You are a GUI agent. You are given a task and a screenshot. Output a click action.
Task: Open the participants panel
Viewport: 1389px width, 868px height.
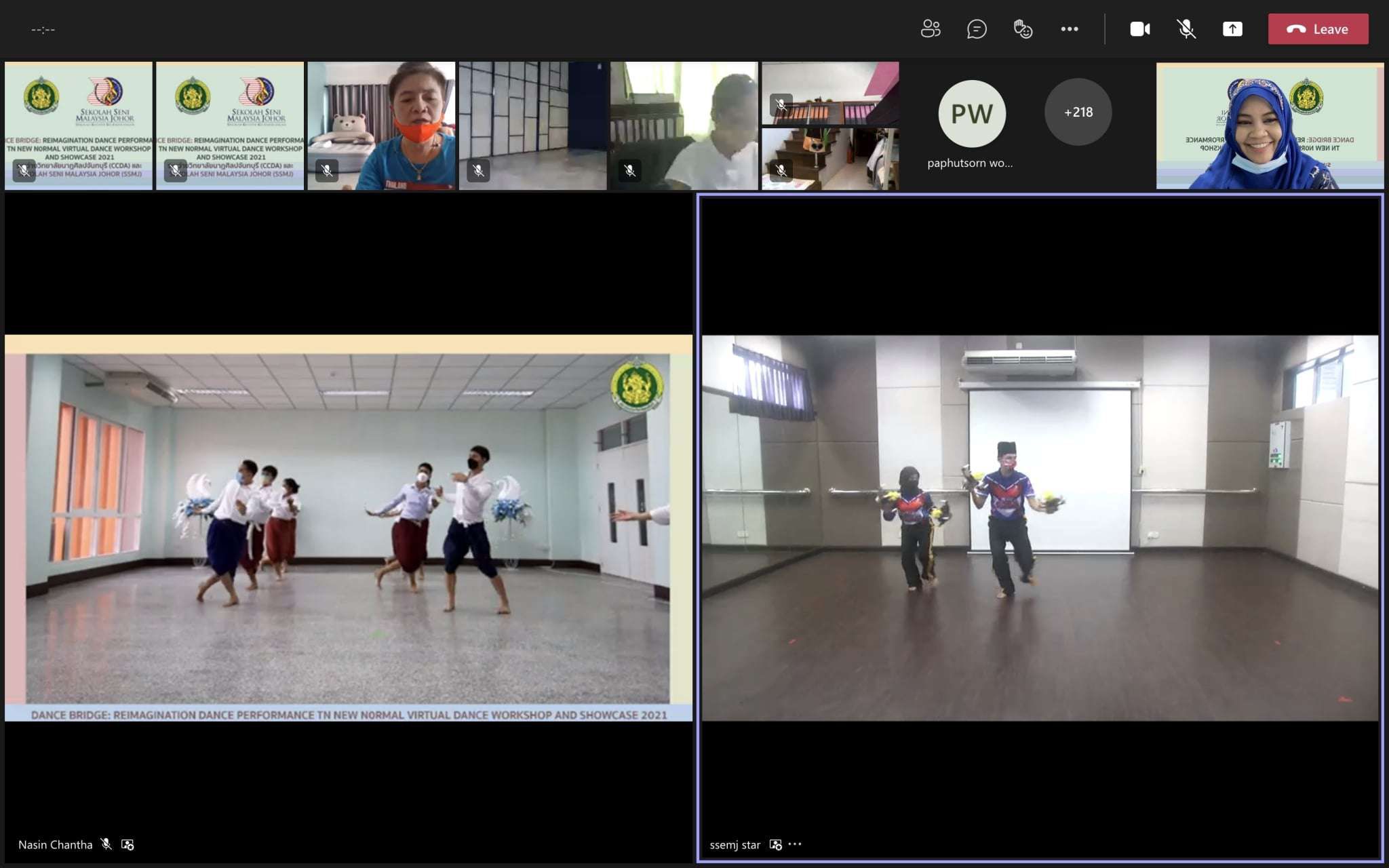tap(931, 29)
